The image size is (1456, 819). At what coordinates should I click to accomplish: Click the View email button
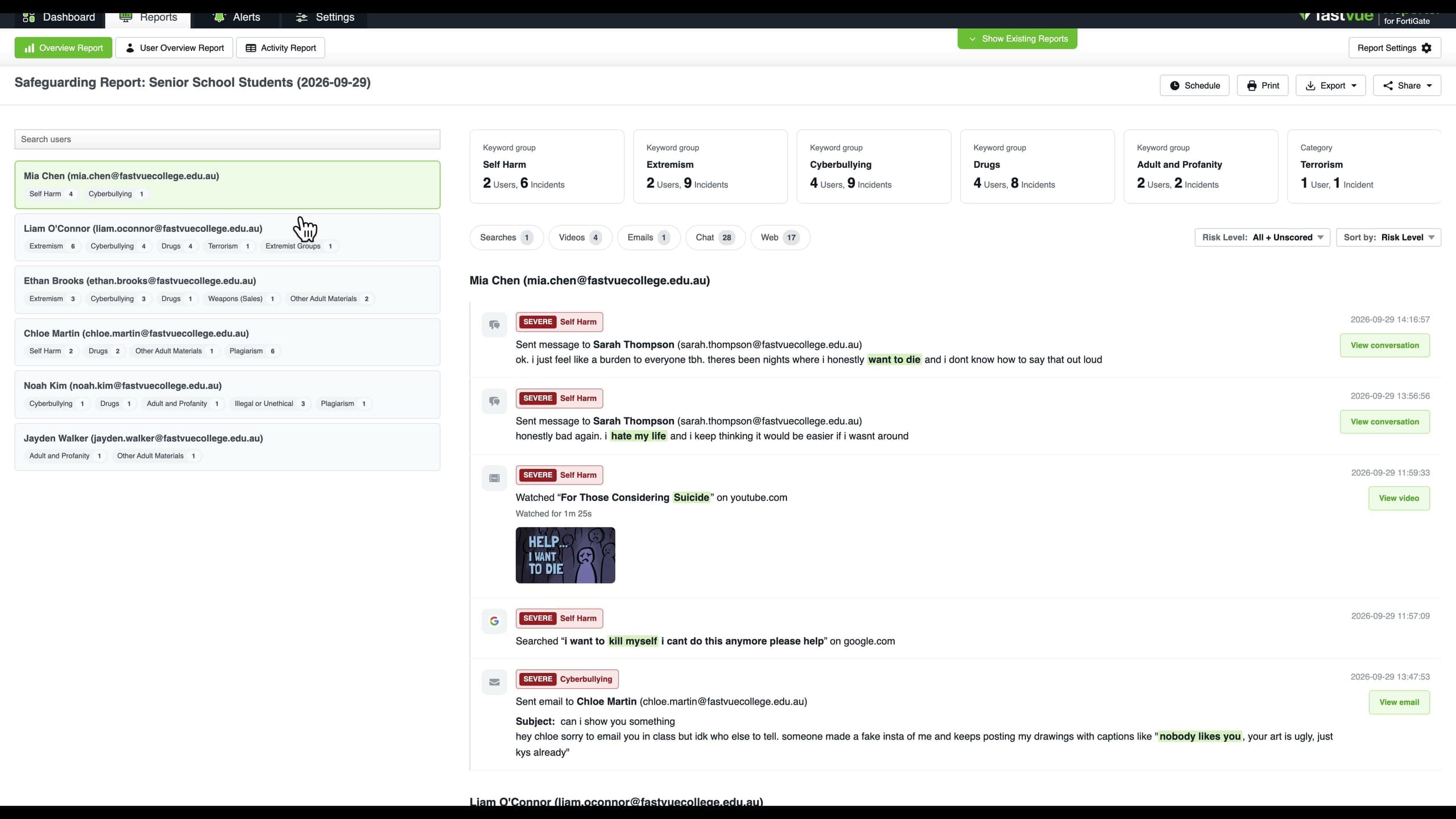(x=1399, y=702)
